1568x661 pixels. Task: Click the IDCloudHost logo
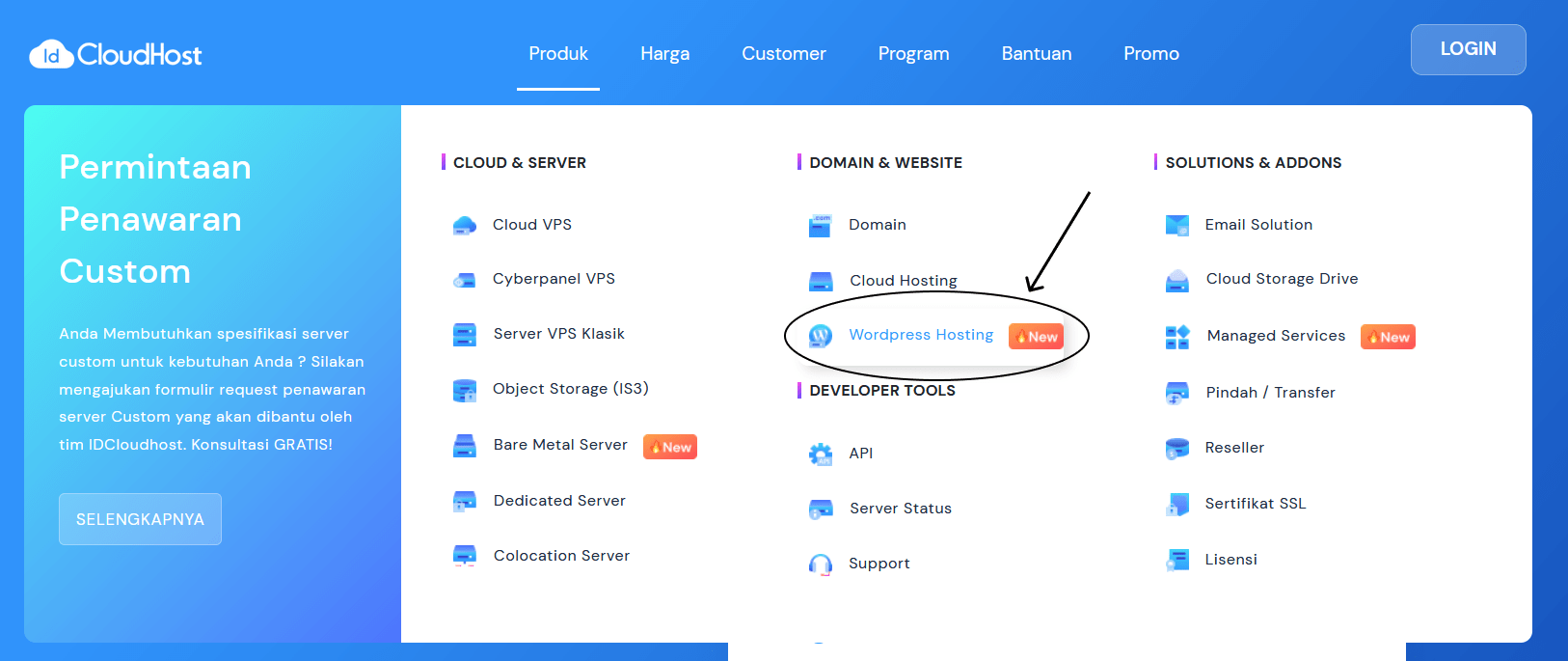[x=116, y=54]
